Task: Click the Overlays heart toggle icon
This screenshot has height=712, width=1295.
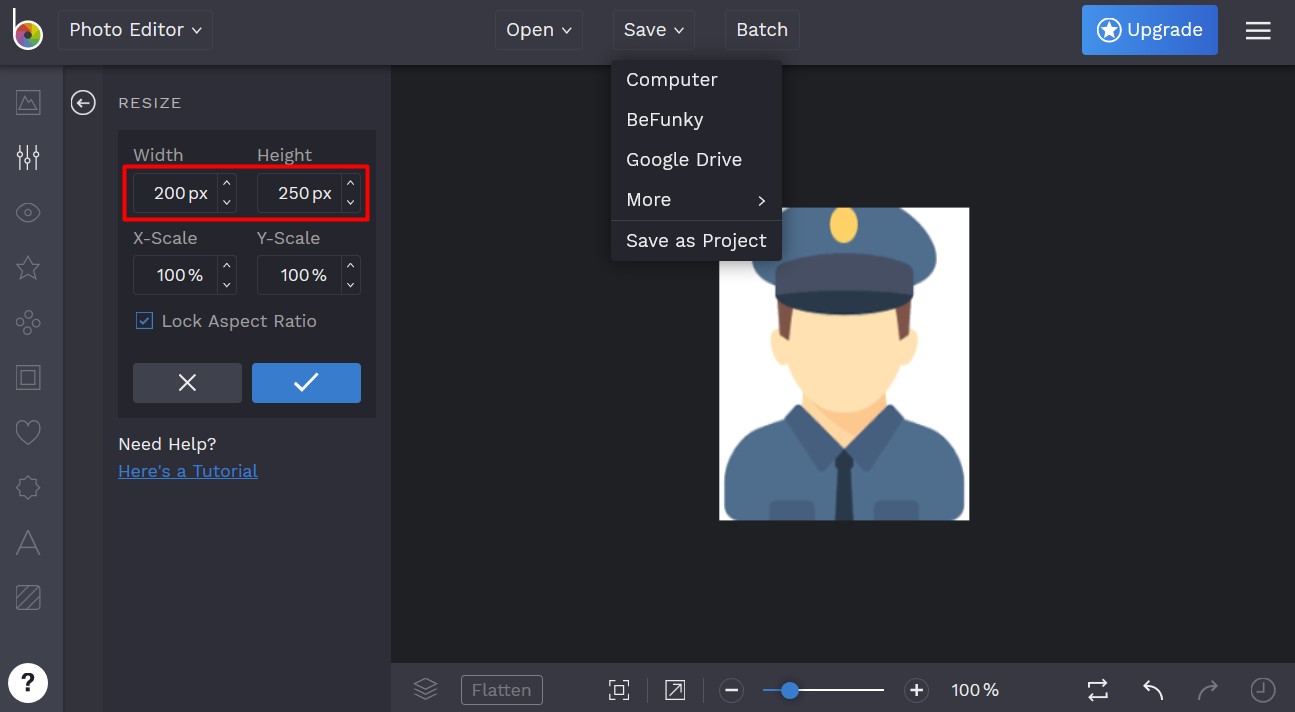Action: click(x=28, y=432)
